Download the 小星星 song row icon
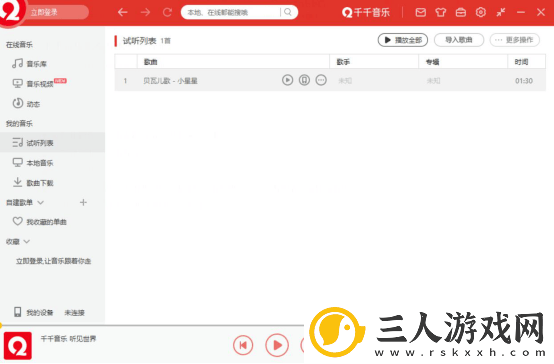The height and width of the screenshot is (364, 554). pyautogui.click(x=304, y=80)
